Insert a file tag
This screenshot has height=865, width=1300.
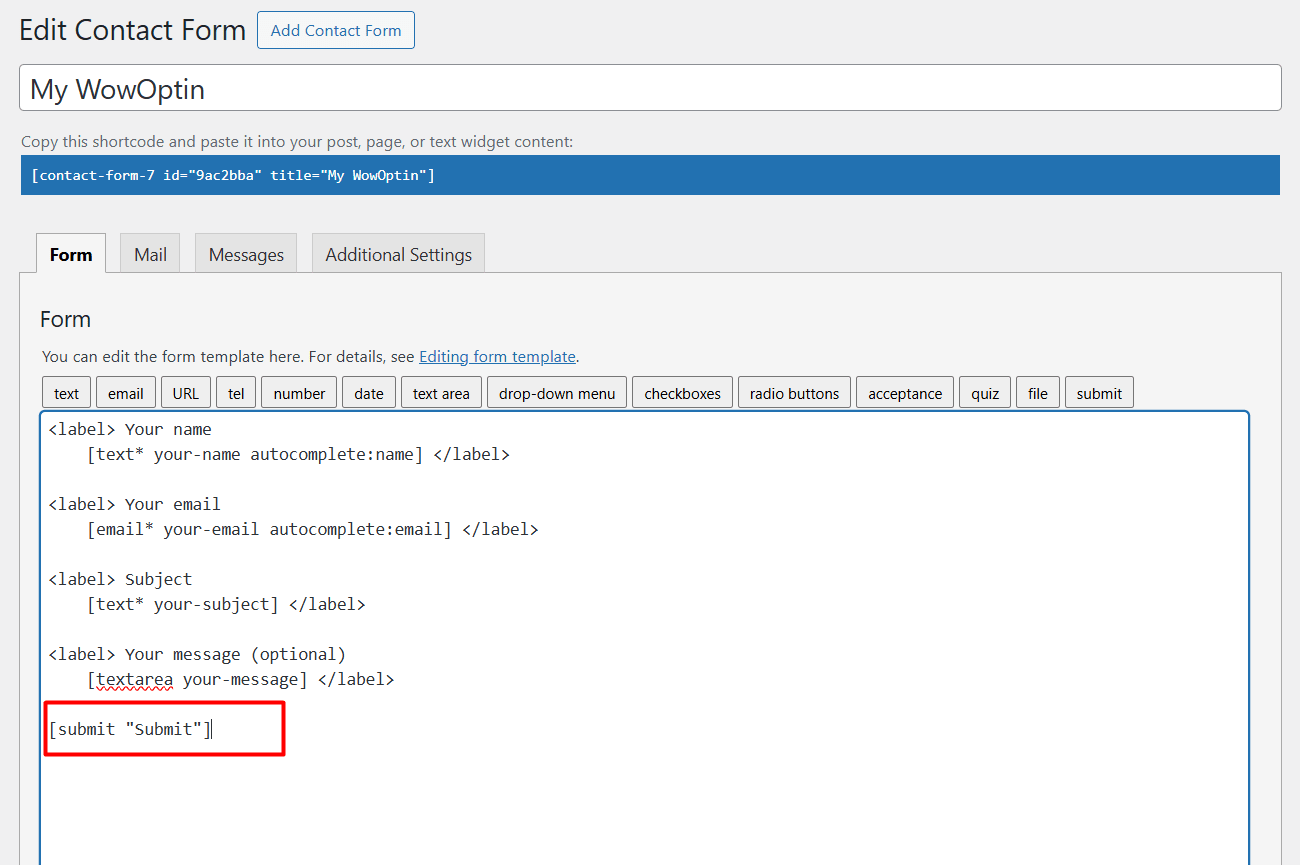[x=1038, y=393]
